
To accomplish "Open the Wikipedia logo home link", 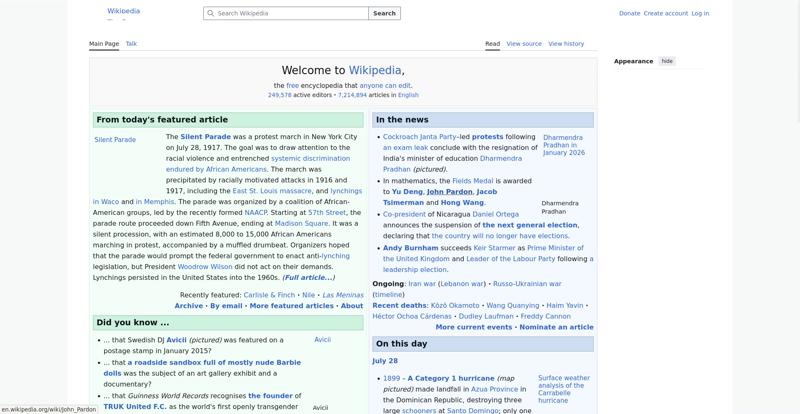I will 123,11.
